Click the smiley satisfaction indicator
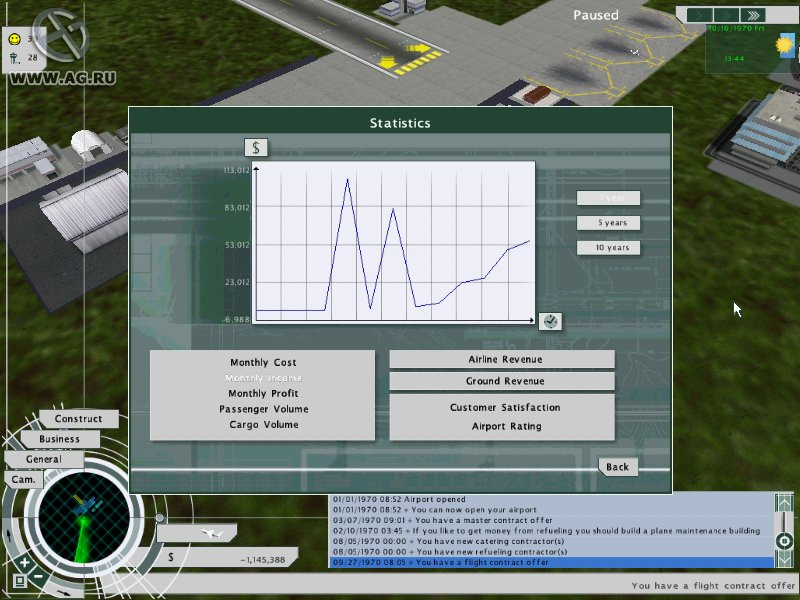The width and height of the screenshot is (800, 600). (15, 39)
